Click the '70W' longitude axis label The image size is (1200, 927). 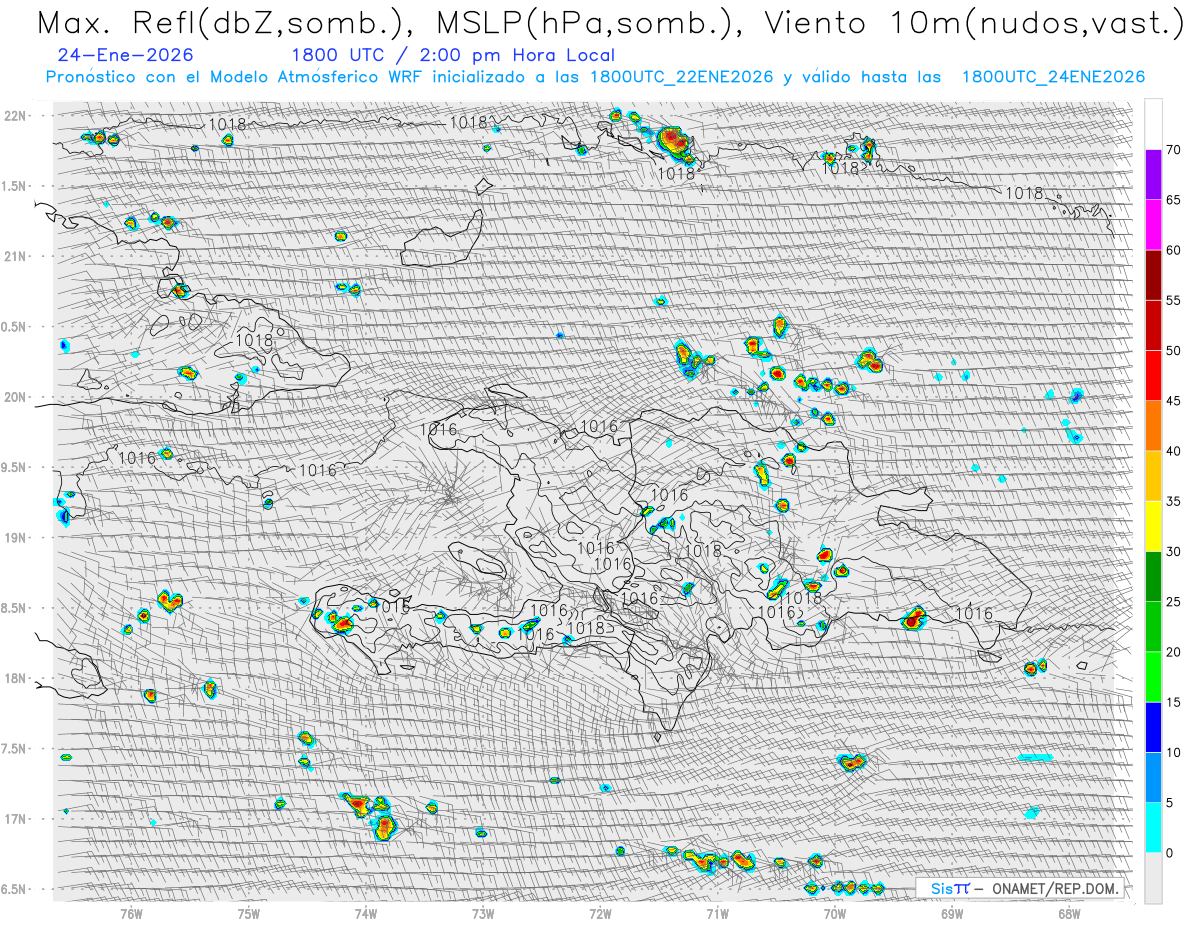pos(835,913)
